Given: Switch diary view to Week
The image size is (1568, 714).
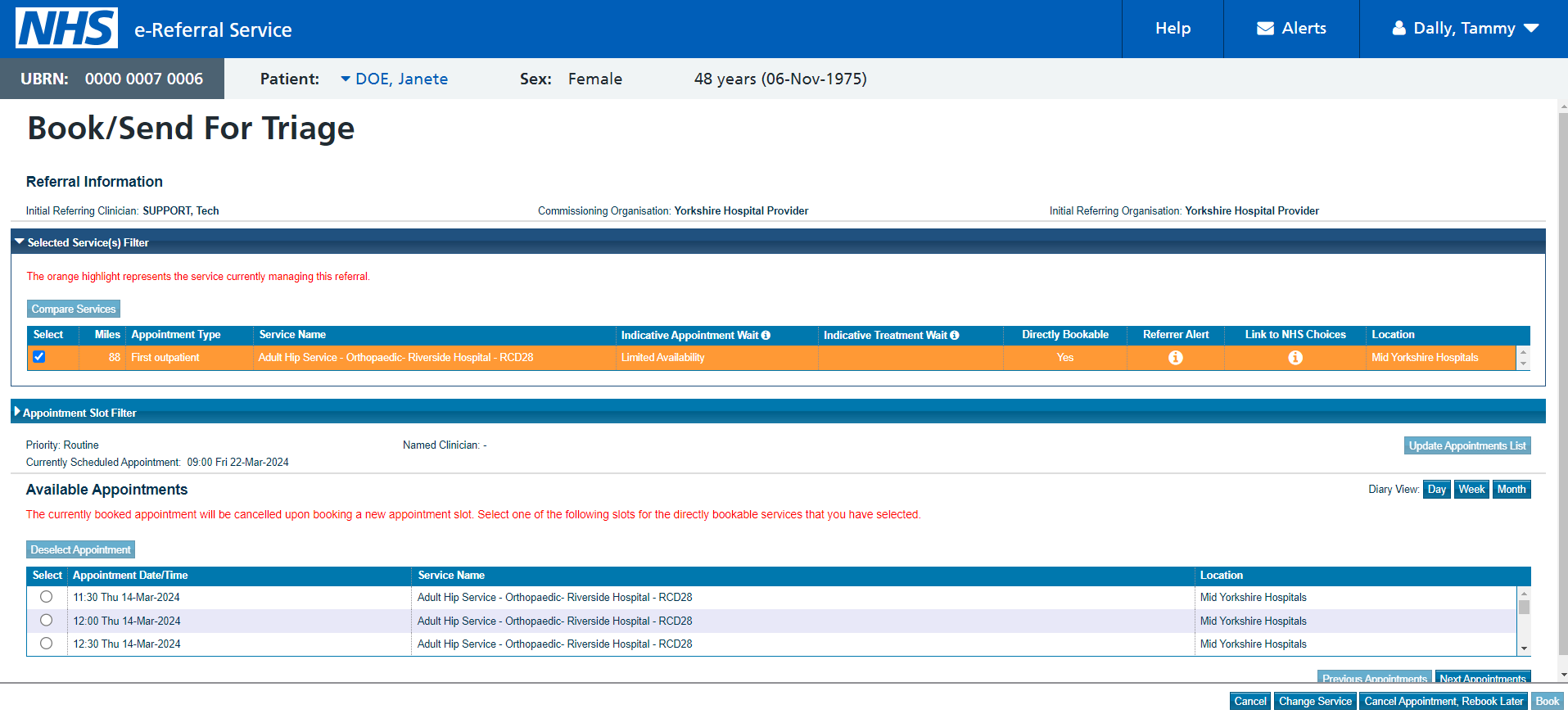Looking at the screenshot, I should coord(1471,490).
